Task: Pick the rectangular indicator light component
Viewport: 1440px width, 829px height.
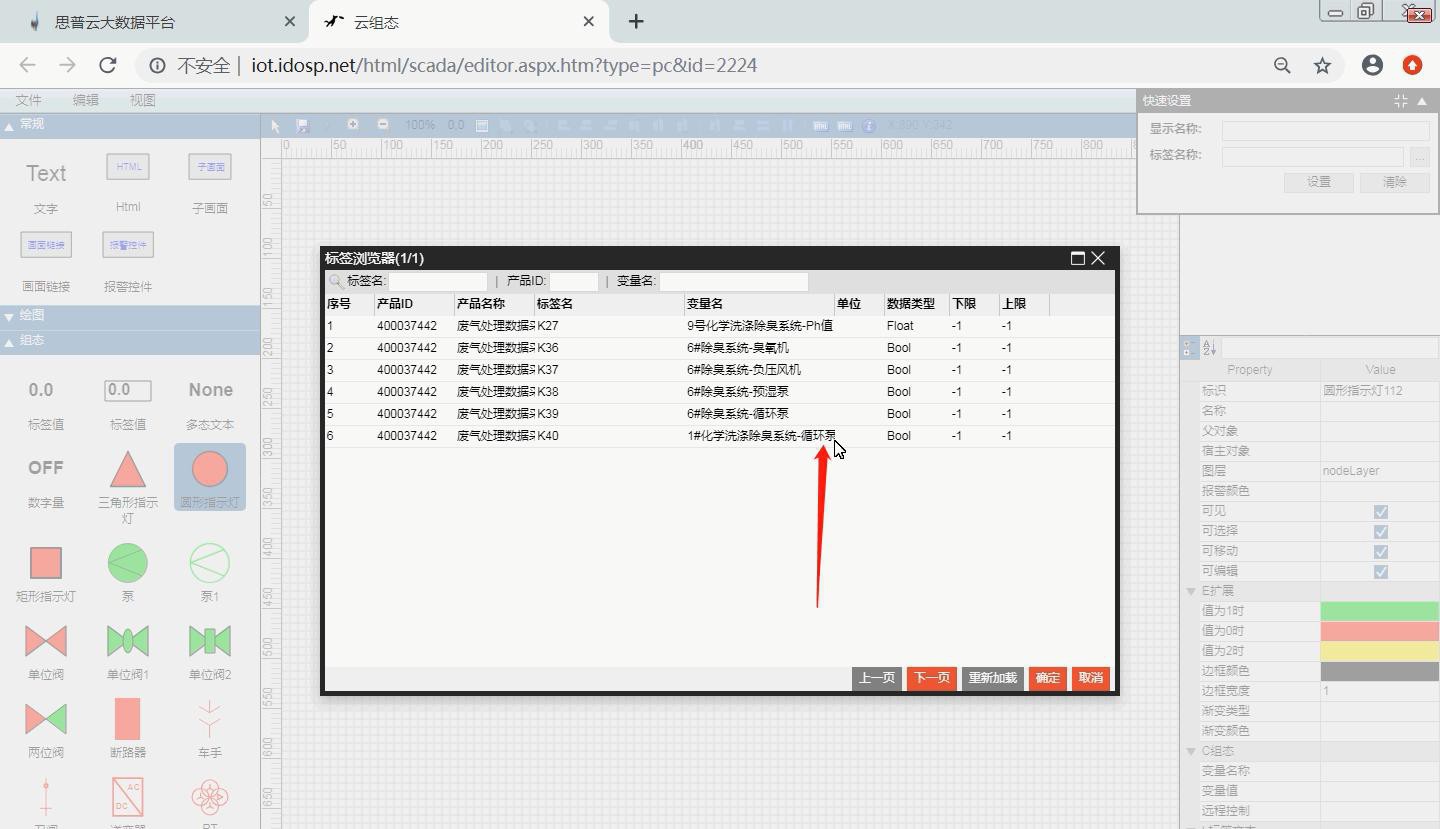Action: (46, 563)
